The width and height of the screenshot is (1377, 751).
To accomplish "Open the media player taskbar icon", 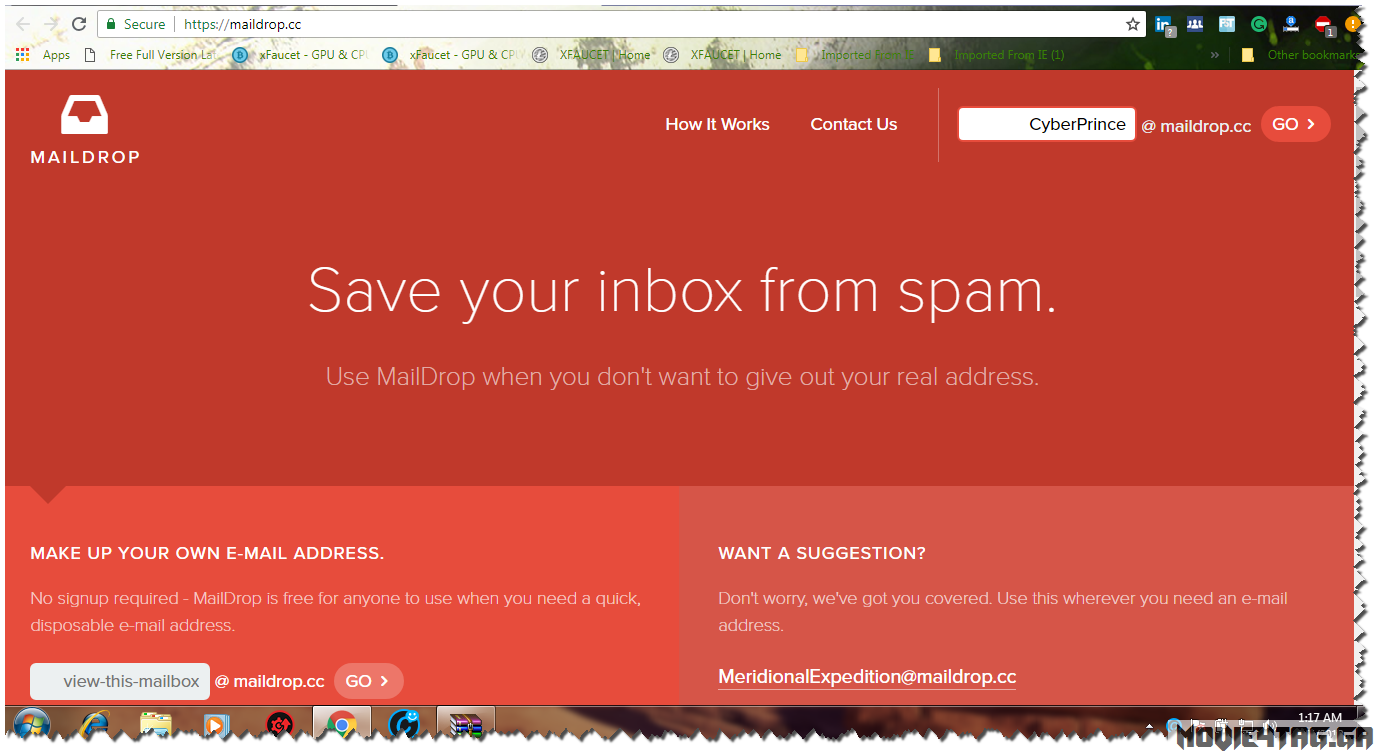I will (x=215, y=724).
